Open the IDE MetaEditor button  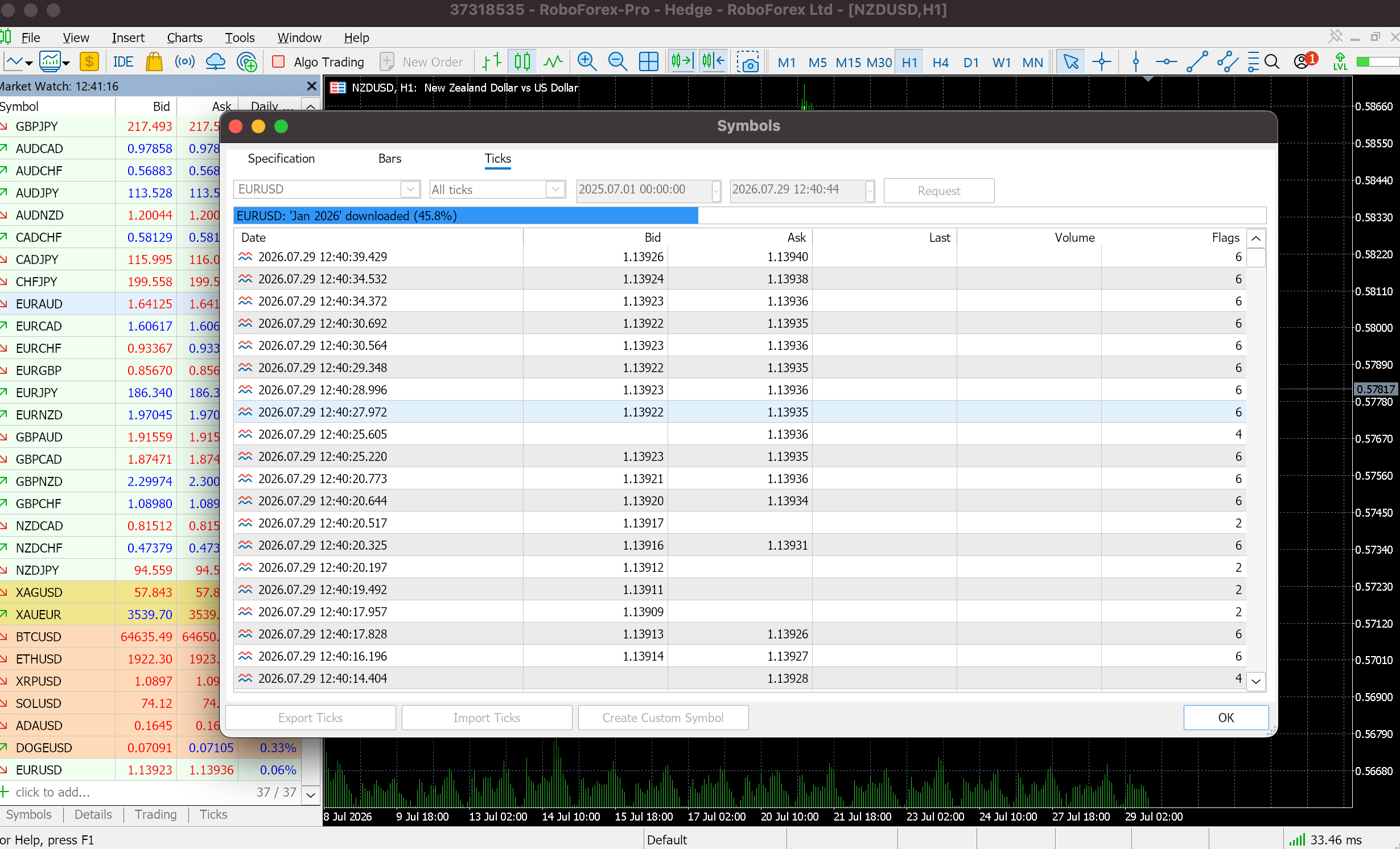(123, 61)
